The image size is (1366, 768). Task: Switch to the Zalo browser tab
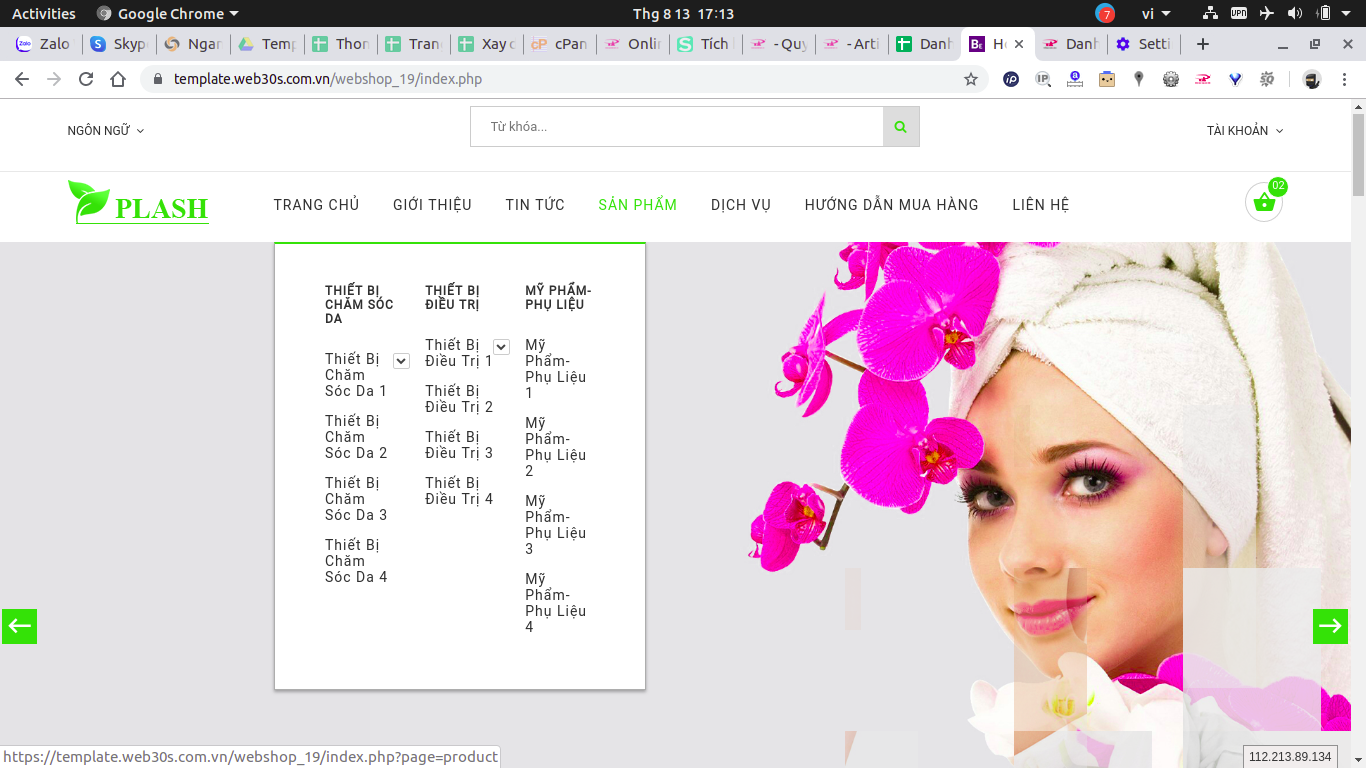pos(42,44)
